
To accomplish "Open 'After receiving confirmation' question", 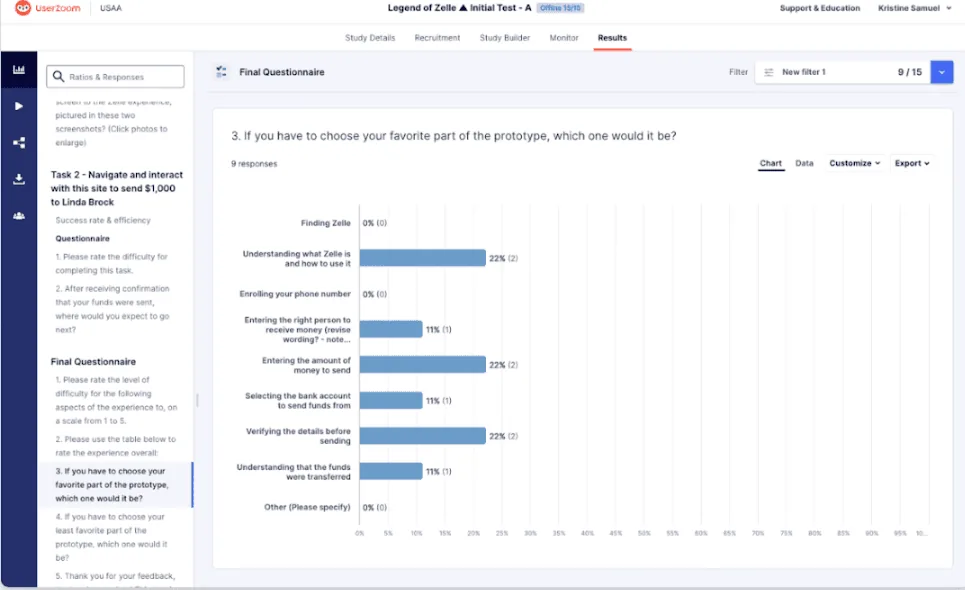I will click(x=112, y=309).
